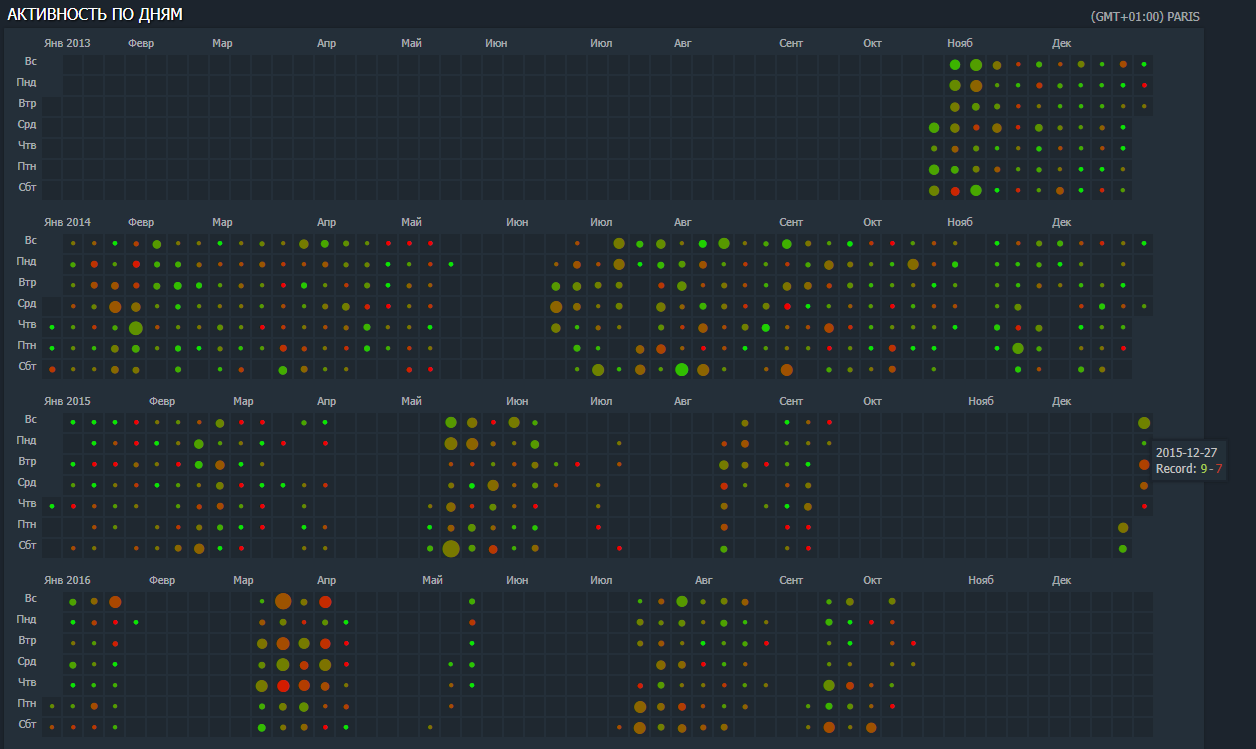Click "Дек" month label in the 2013 chart
The image size is (1256, 749).
pos(1061,43)
